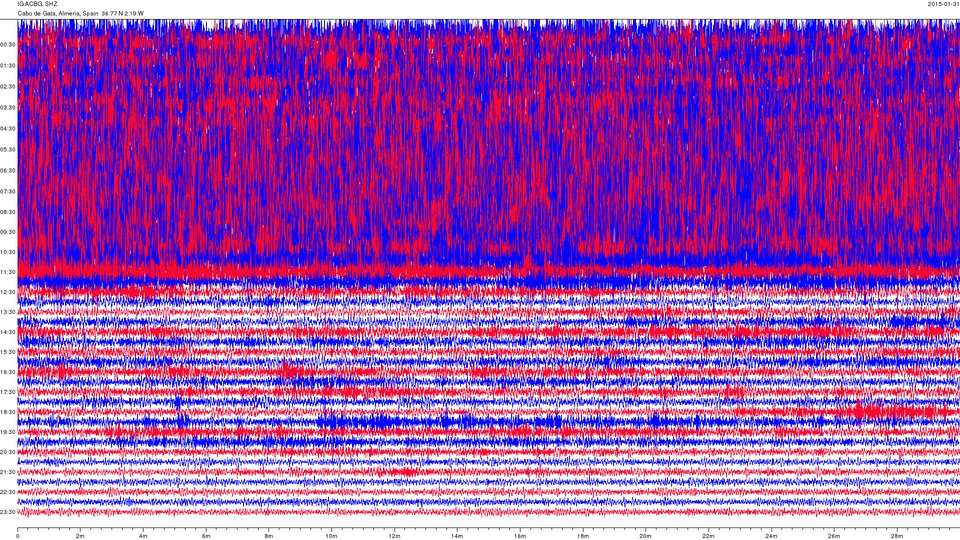Click the '24m' minute axis label
The height and width of the screenshot is (540, 960).
[x=771, y=536]
